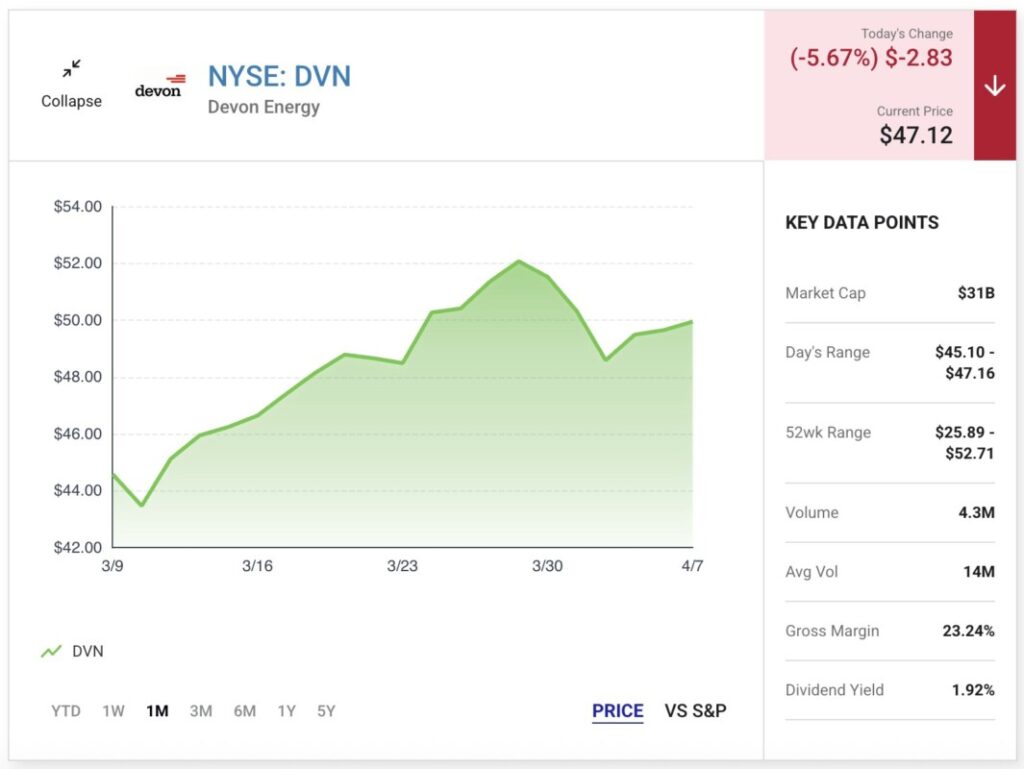The image size is (1024, 769).
Task: Collapse the stock chart panel
Action: pos(71,101)
